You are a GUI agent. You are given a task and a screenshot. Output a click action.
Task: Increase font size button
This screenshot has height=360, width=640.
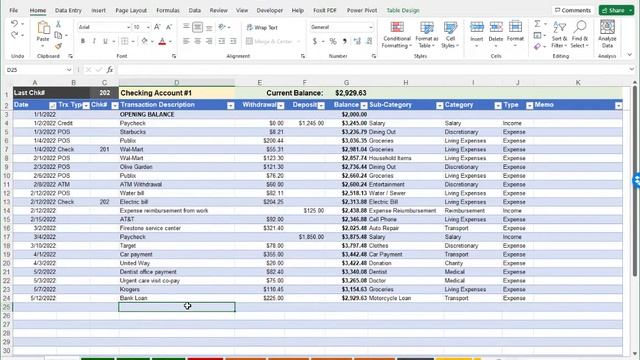pos(157,27)
